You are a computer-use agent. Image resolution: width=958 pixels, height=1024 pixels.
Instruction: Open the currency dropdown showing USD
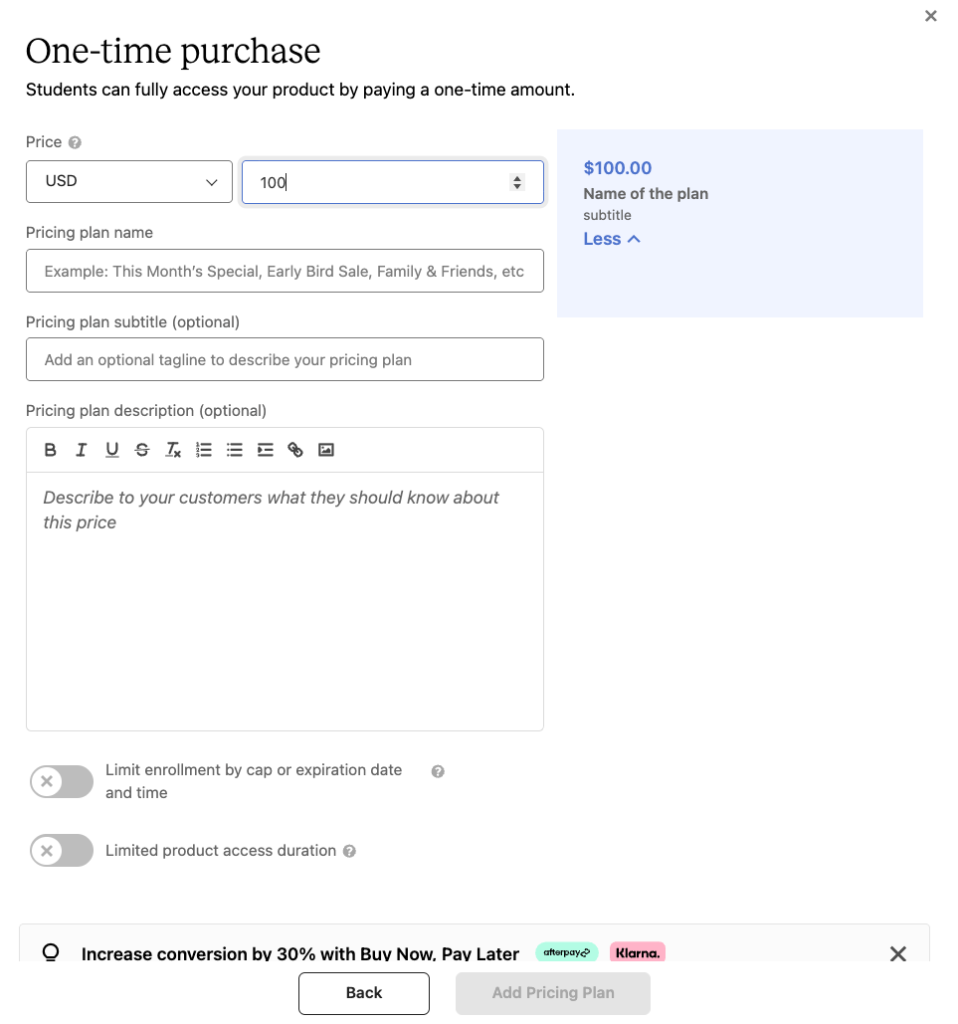129,181
